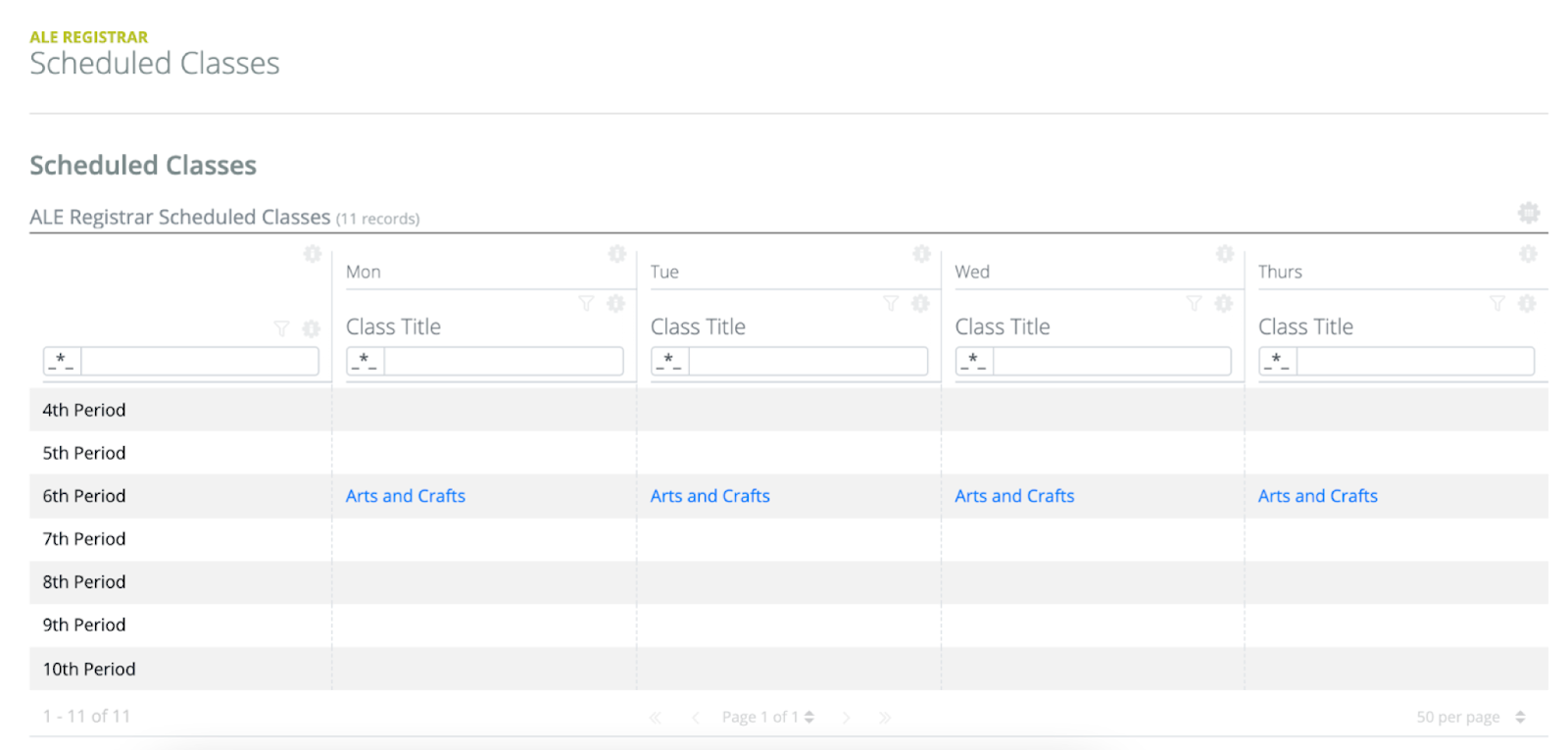Click the period column filter text field
1568x750 pixels.
199,361
